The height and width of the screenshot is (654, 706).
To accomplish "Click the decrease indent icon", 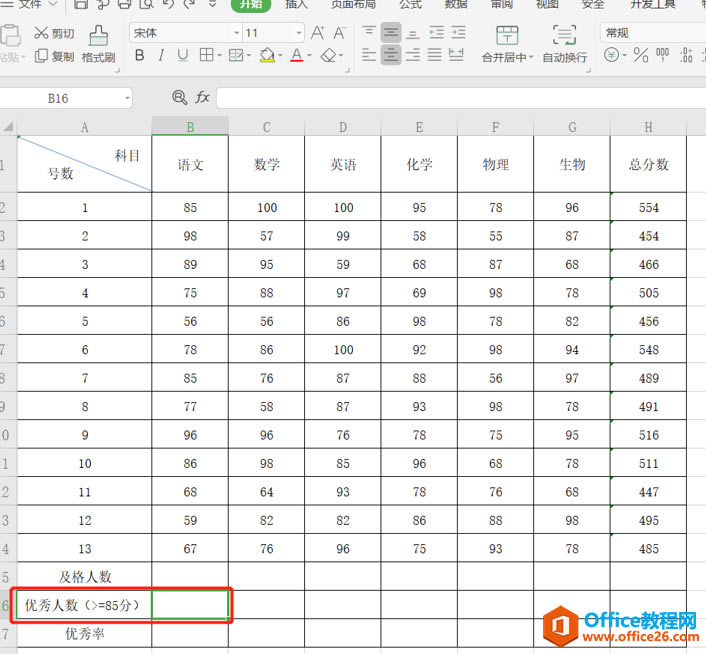I will point(436,32).
